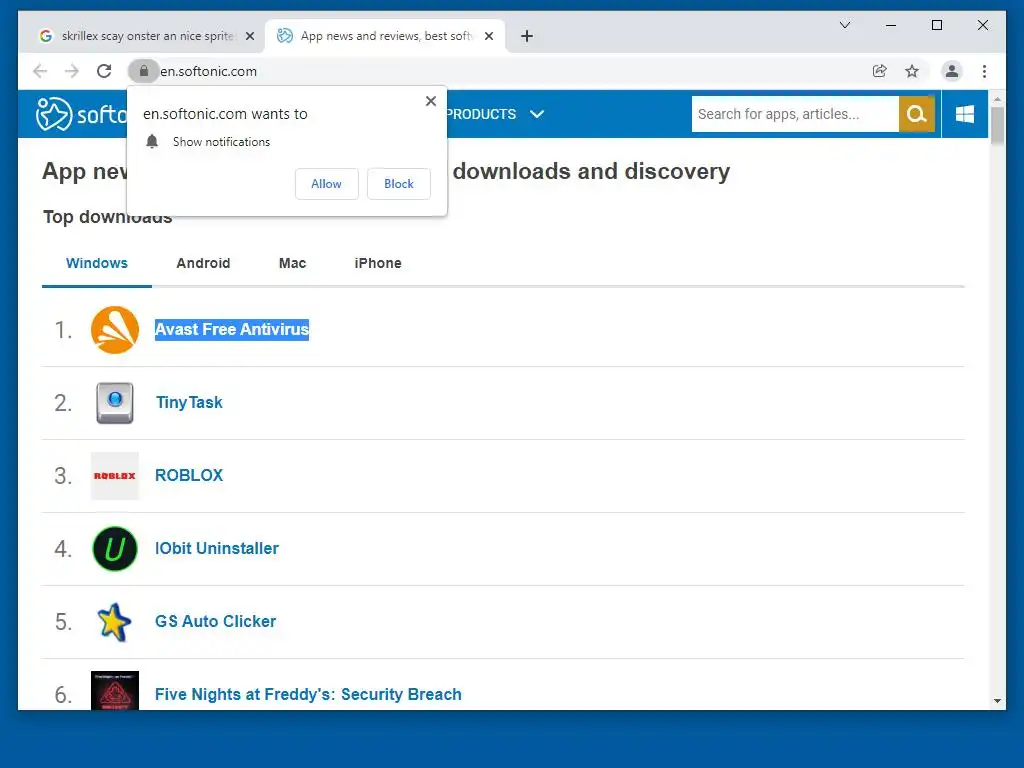This screenshot has height=768, width=1024.
Task: Select the iPhone downloads tab
Action: [x=377, y=263]
